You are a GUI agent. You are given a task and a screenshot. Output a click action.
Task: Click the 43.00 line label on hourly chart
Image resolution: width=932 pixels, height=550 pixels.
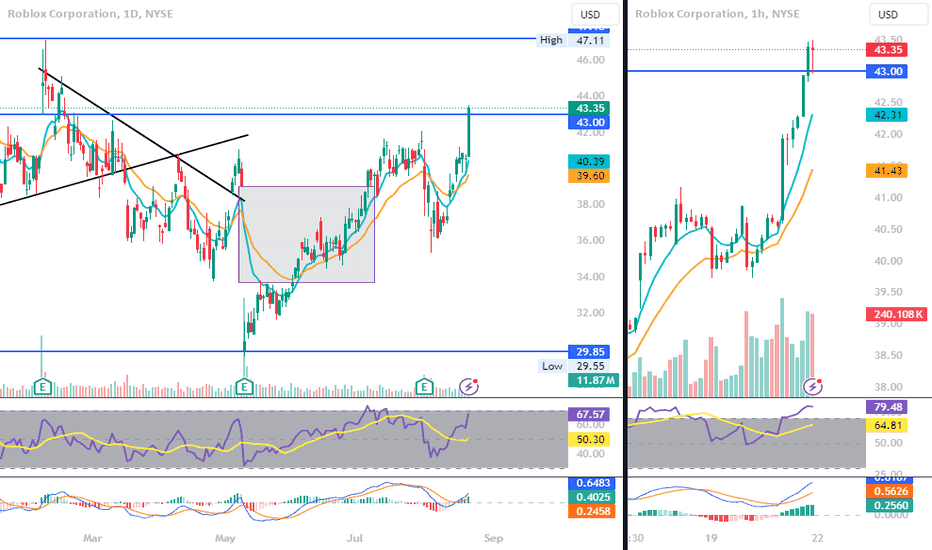[x=887, y=71]
